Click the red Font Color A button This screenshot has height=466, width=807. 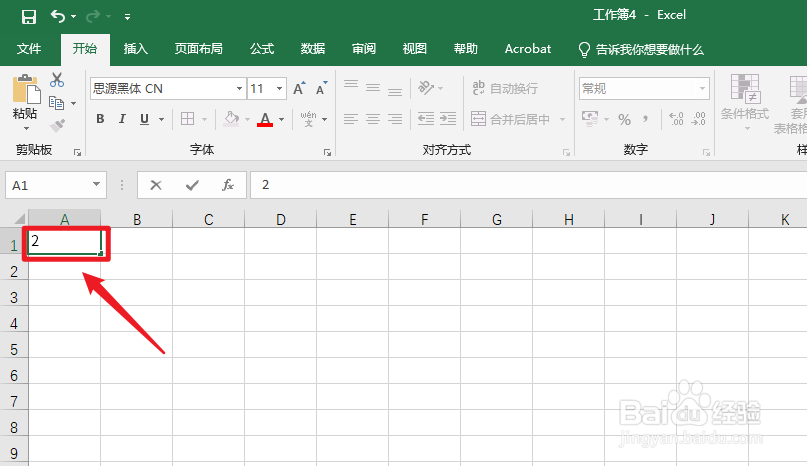pos(265,119)
